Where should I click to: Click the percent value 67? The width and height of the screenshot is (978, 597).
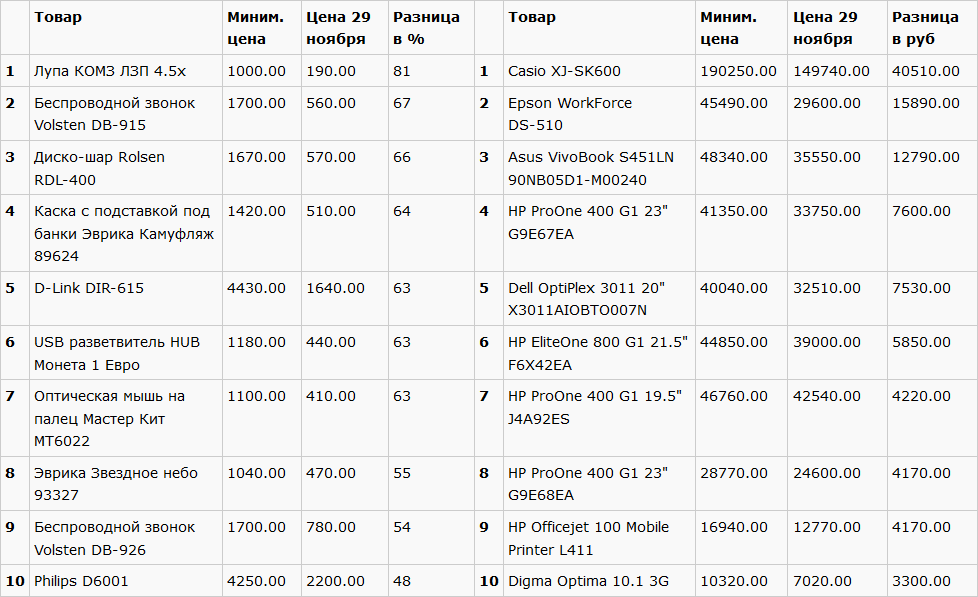(402, 103)
